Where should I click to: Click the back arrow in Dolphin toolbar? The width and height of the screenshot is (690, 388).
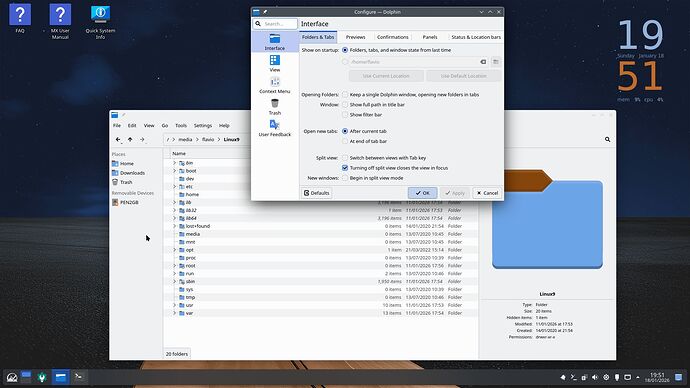pyautogui.click(x=118, y=139)
